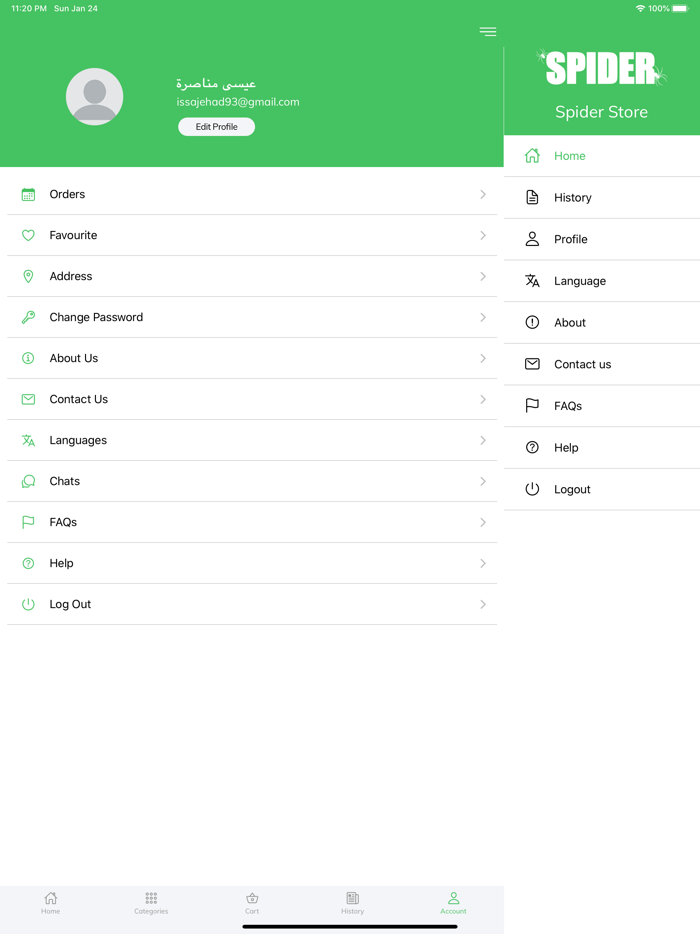Screen dimensions: 700x934
Task: Click the Favourite heart icon
Action: [x=28, y=235]
